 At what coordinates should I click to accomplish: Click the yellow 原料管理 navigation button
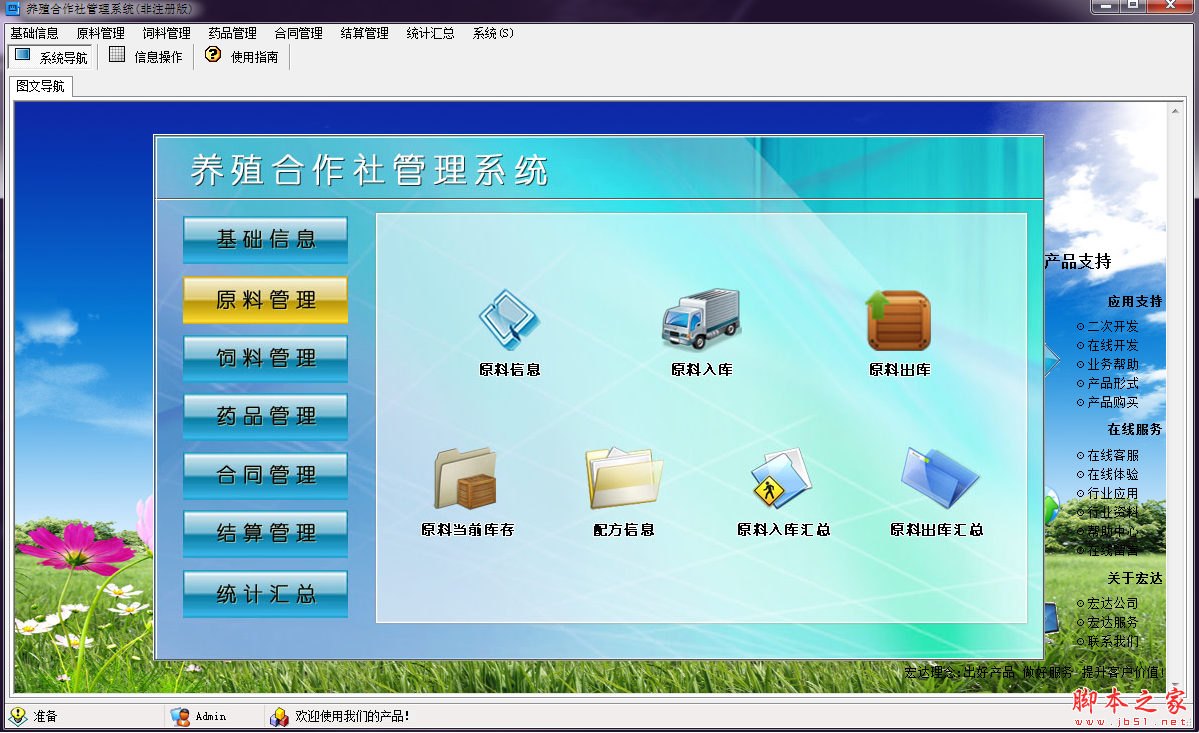(x=265, y=300)
